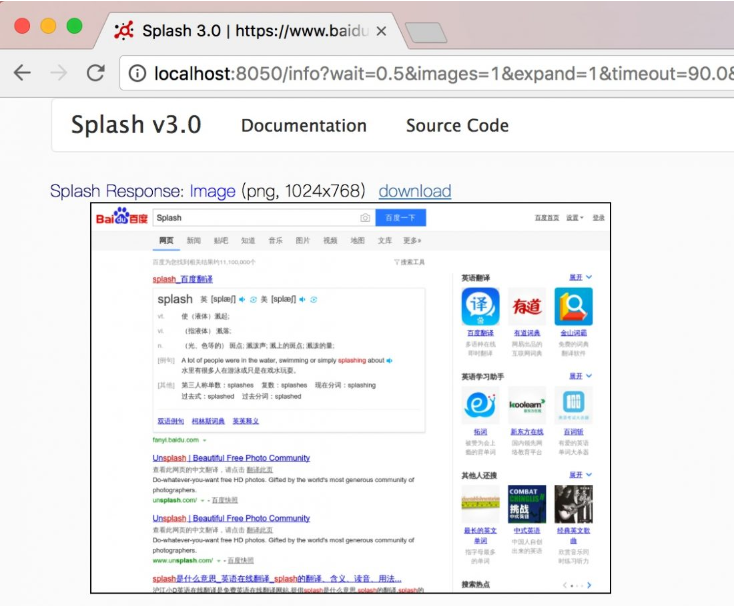735x606 pixels.
Task: Click the 有道 red dictionary icon
Action: point(527,307)
